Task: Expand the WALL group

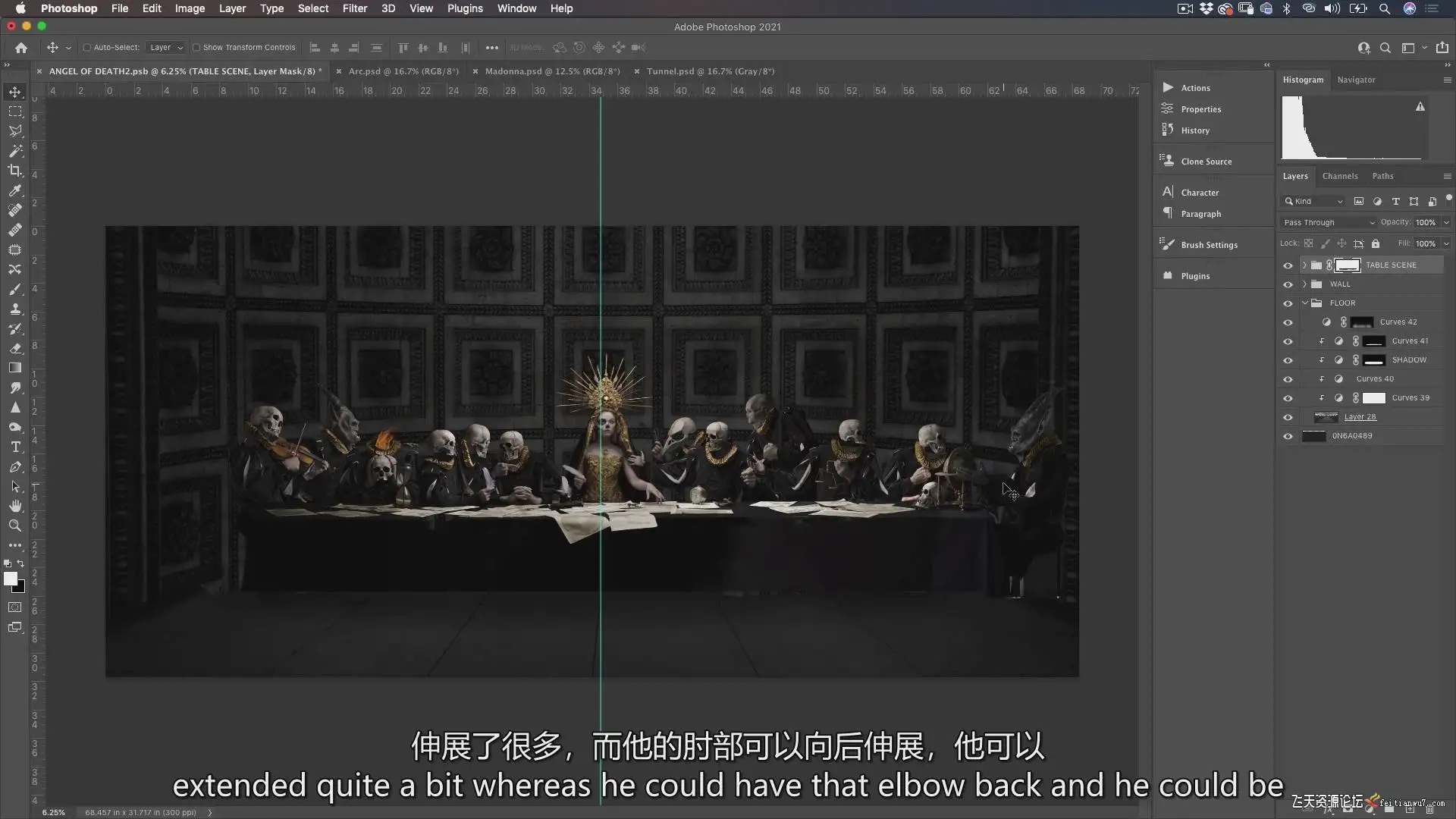Action: point(1304,284)
